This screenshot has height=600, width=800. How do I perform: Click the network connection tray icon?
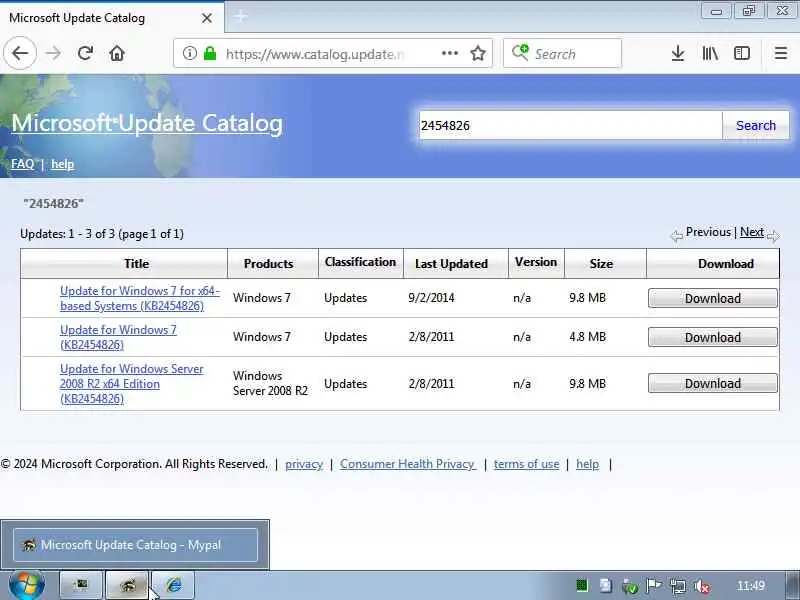pos(678,586)
